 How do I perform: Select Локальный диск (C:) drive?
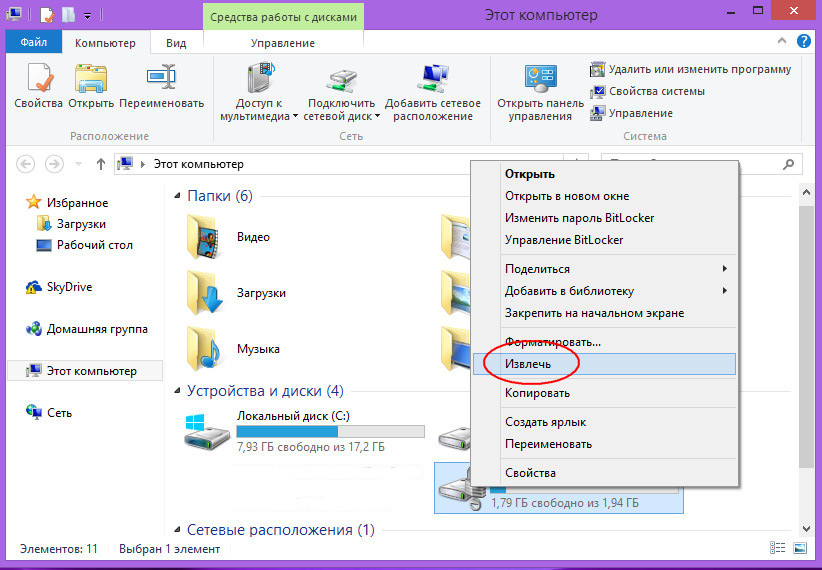click(304, 431)
